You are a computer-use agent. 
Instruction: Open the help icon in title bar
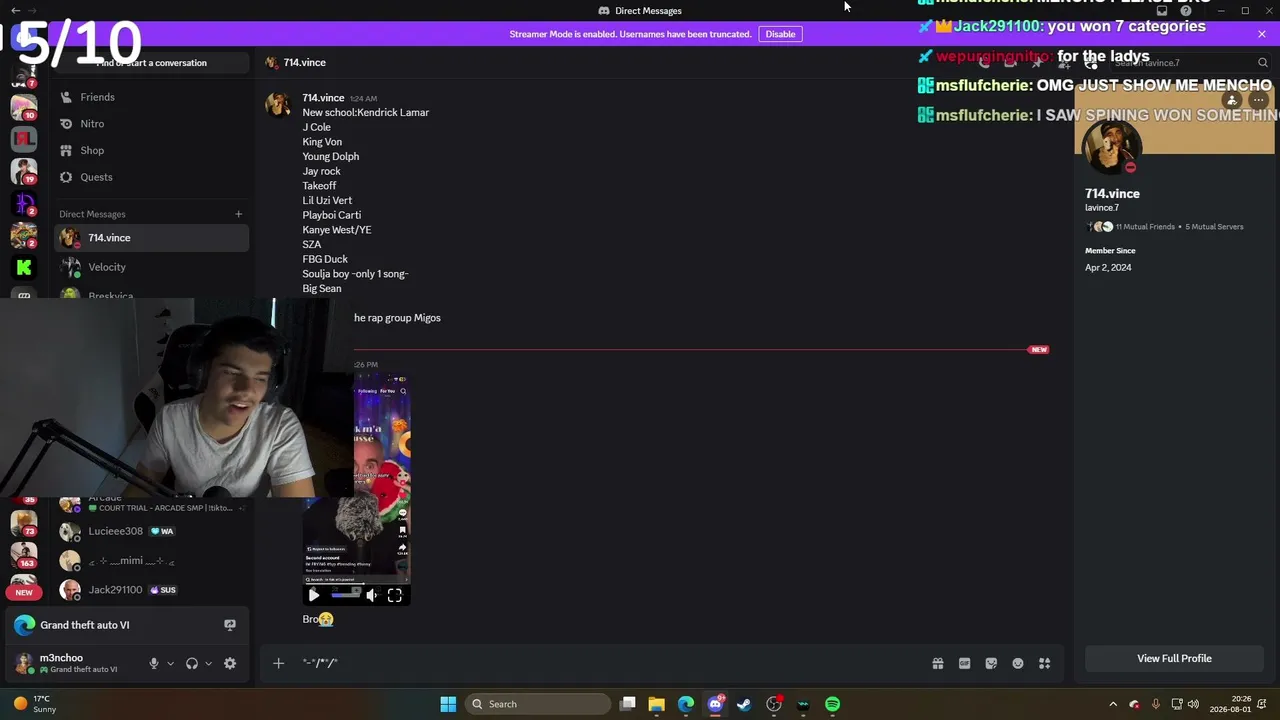click(1186, 11)
